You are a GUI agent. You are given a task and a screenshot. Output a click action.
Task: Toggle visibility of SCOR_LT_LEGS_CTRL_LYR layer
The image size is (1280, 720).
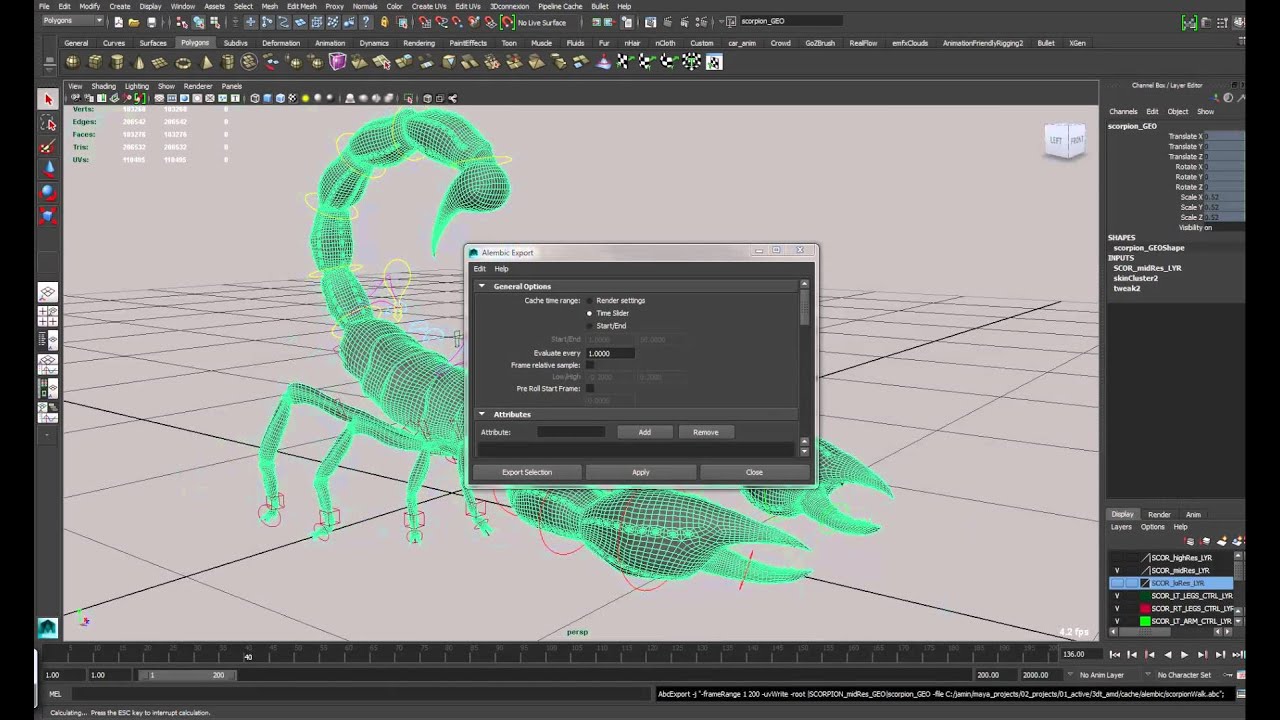tap(1117, 596)
